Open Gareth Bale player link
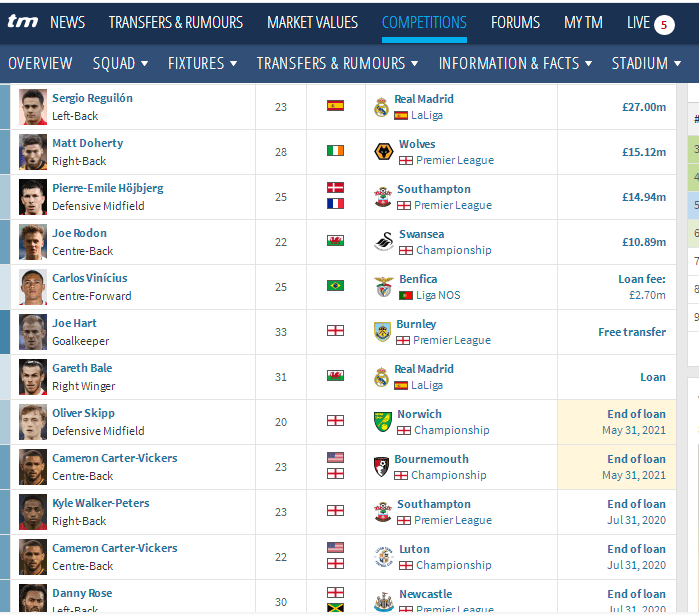The width and height of the screenshot is (699, 615). (x=82, y=368)
